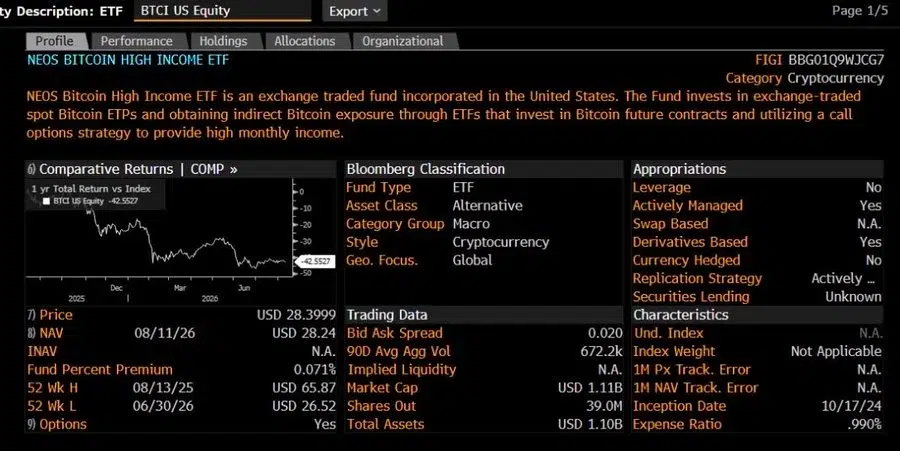
Task: Click 52 Wk H value USD 65.87
Action: coord(304,388)
